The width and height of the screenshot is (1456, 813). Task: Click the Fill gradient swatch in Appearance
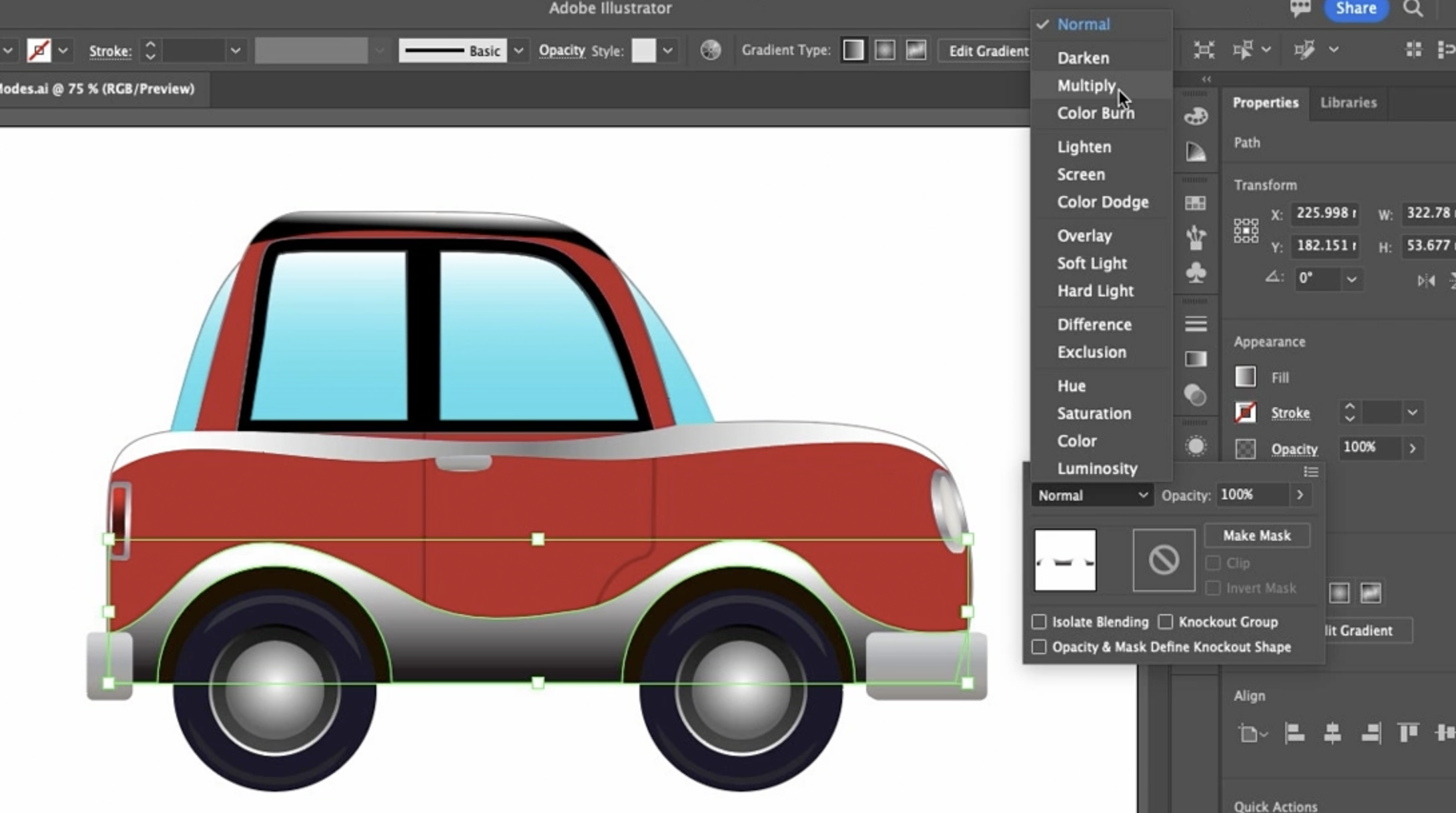click(x=1245, y=377)
